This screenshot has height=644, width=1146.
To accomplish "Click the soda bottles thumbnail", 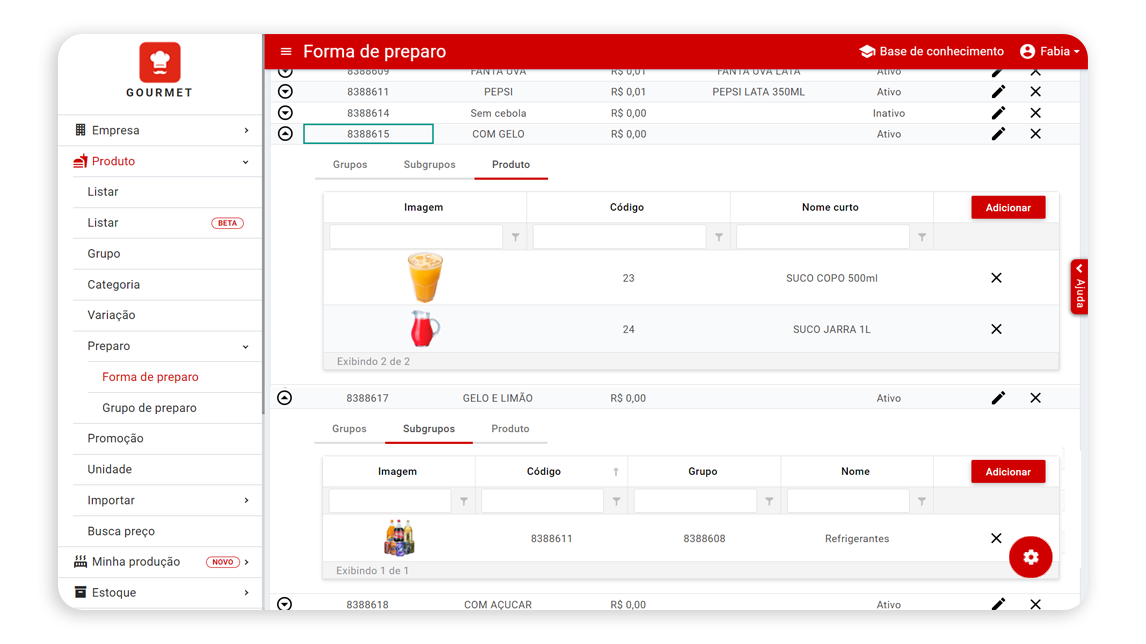I will click(399, 539).
